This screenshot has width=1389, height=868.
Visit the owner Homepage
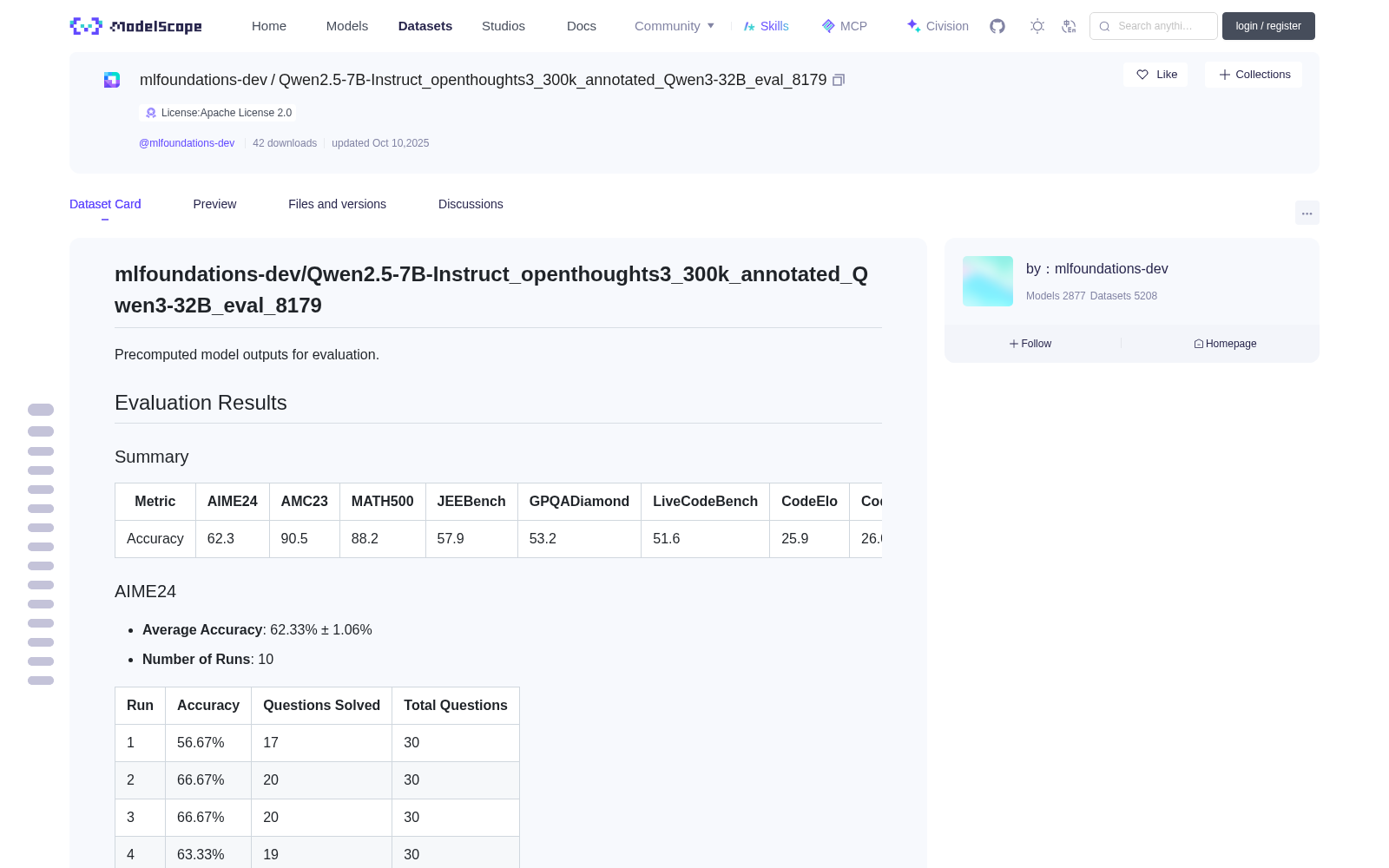point(1225,344)
